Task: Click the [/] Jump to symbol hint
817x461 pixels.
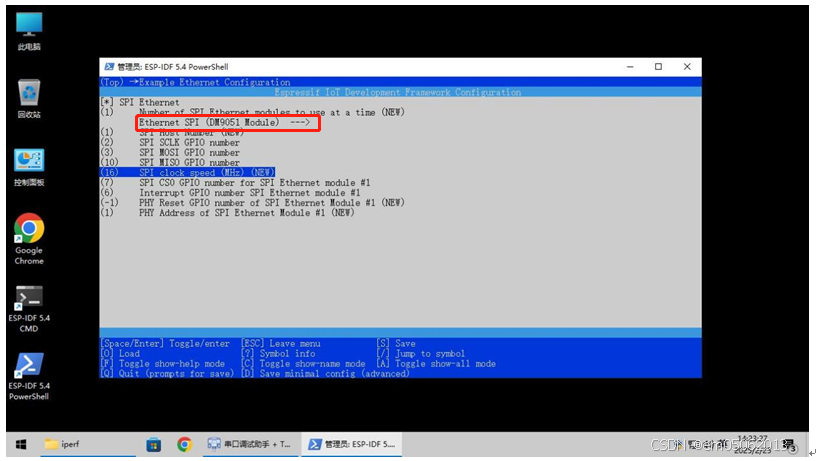Action: pos(420,354)
